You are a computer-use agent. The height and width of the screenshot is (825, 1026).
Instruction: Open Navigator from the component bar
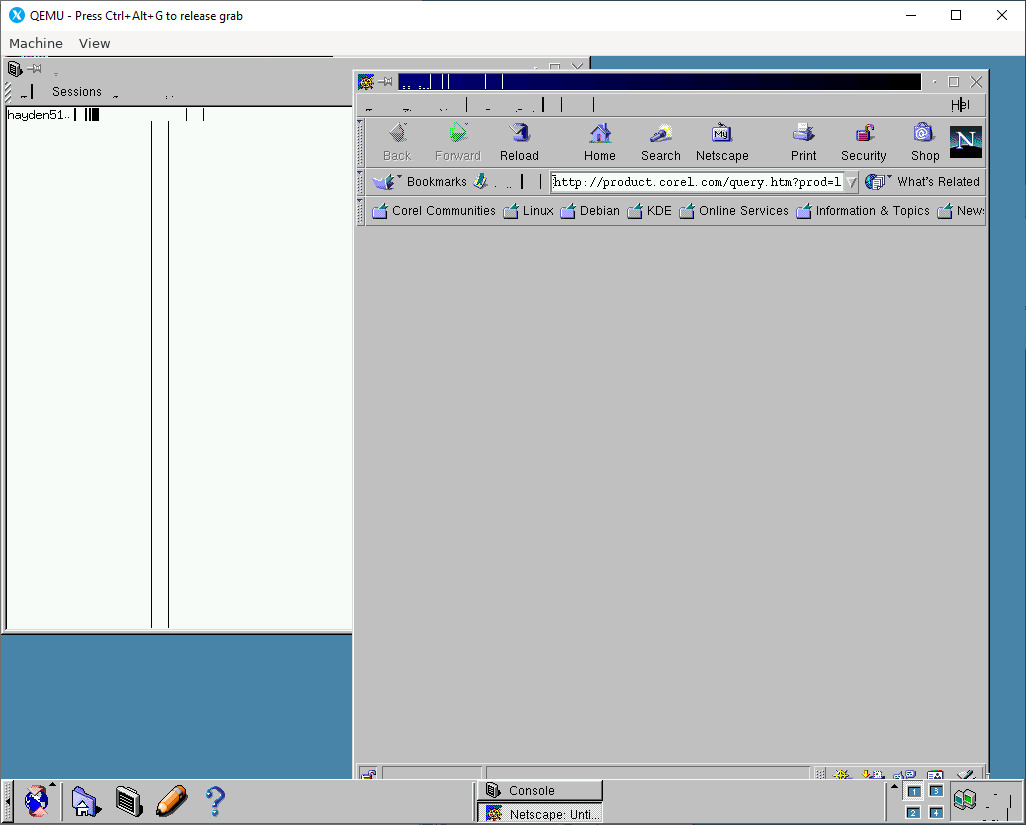842,774
